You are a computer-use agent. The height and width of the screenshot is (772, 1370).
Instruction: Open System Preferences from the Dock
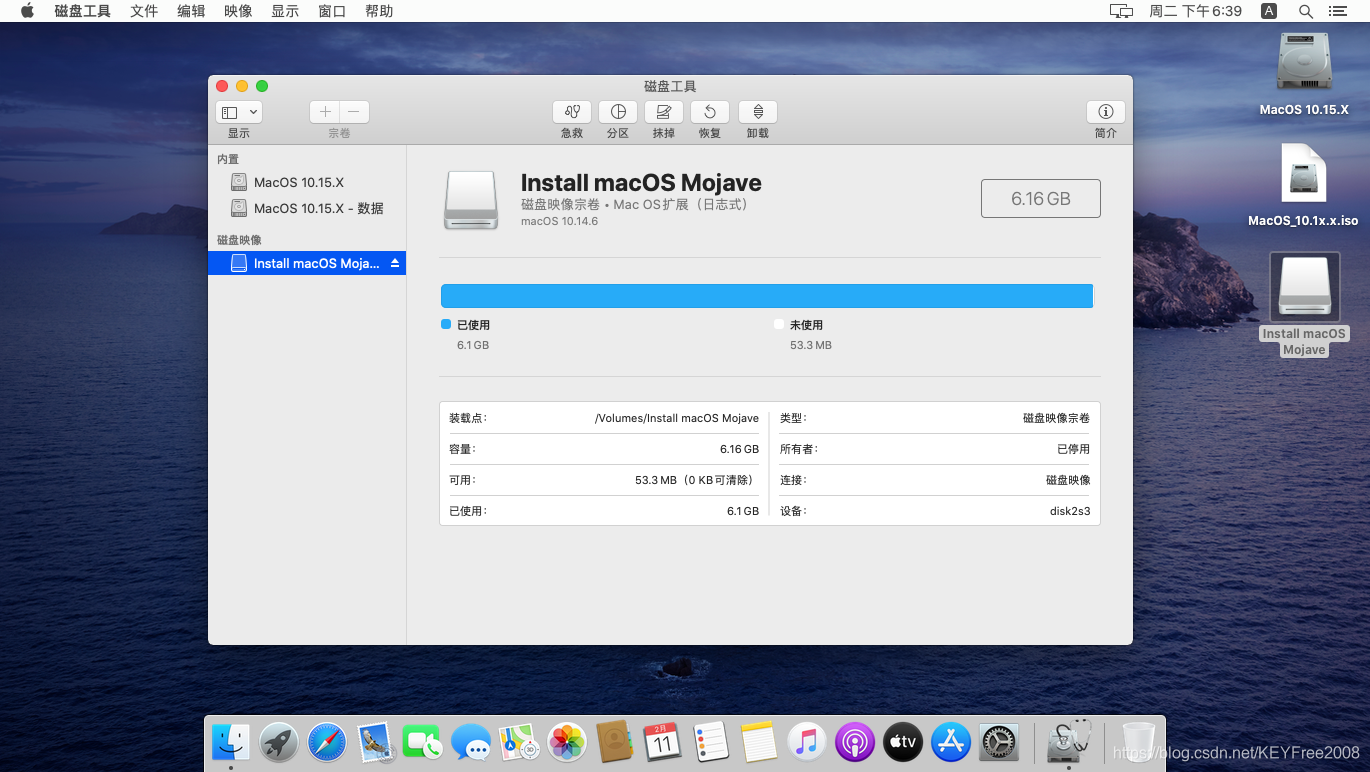point(999,742)
